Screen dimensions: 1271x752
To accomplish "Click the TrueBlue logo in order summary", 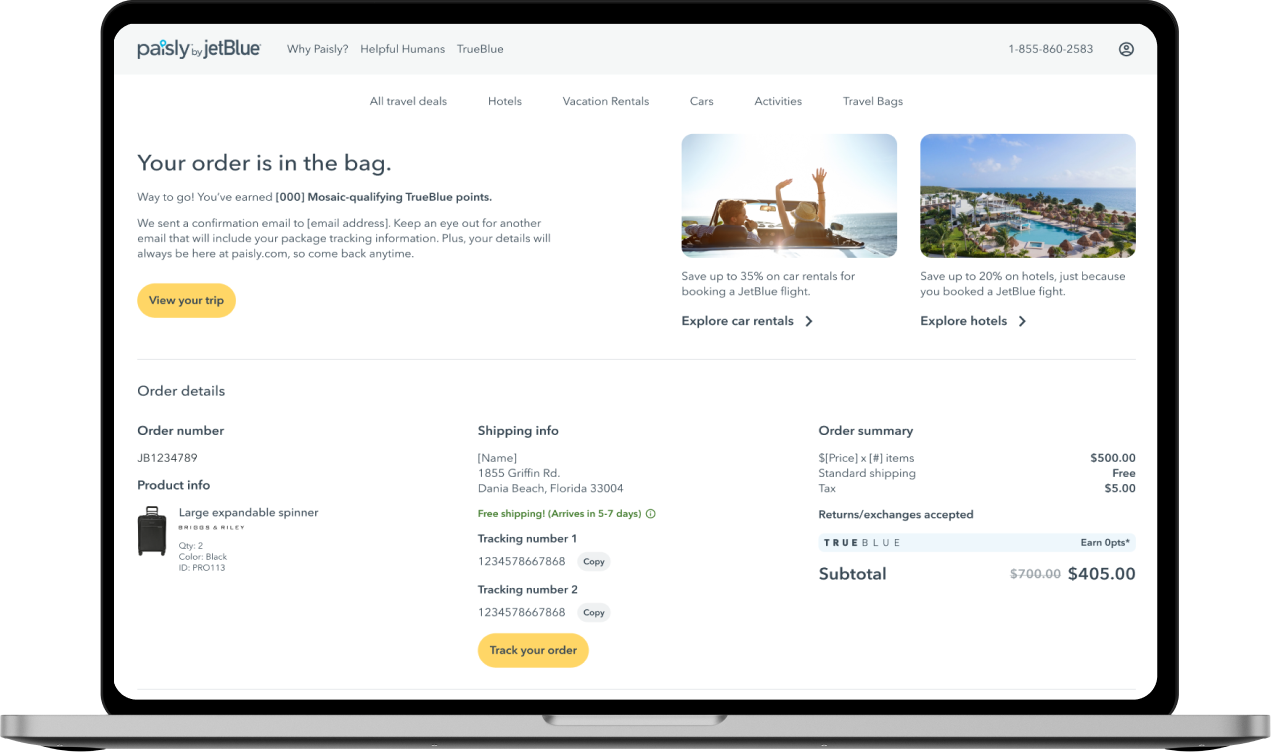I will coord(862,543).
